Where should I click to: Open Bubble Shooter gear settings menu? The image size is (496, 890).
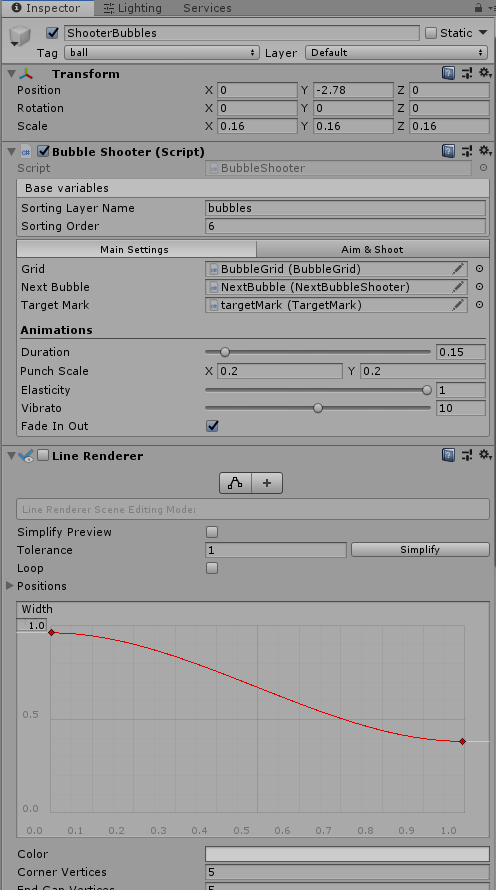pos(485,151)
